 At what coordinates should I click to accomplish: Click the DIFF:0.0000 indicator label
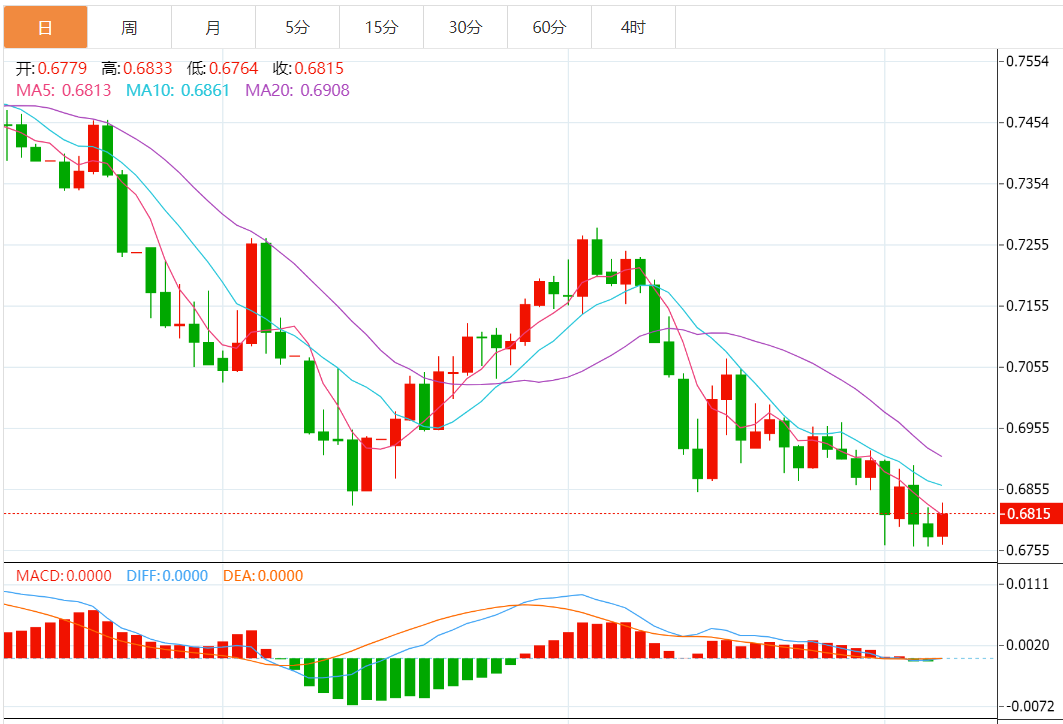coord(167,576)
